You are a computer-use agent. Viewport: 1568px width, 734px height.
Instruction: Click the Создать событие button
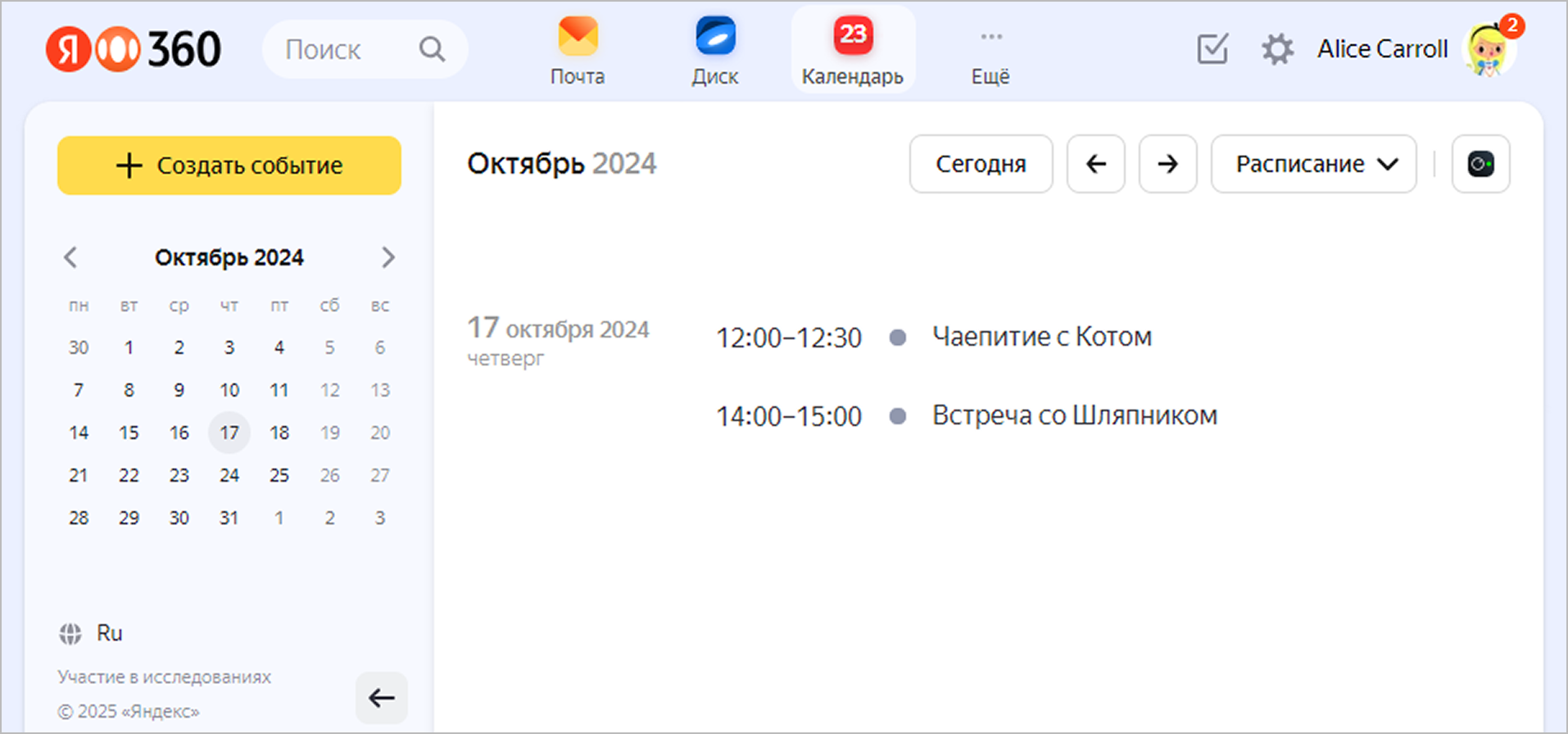pos(229,165)
